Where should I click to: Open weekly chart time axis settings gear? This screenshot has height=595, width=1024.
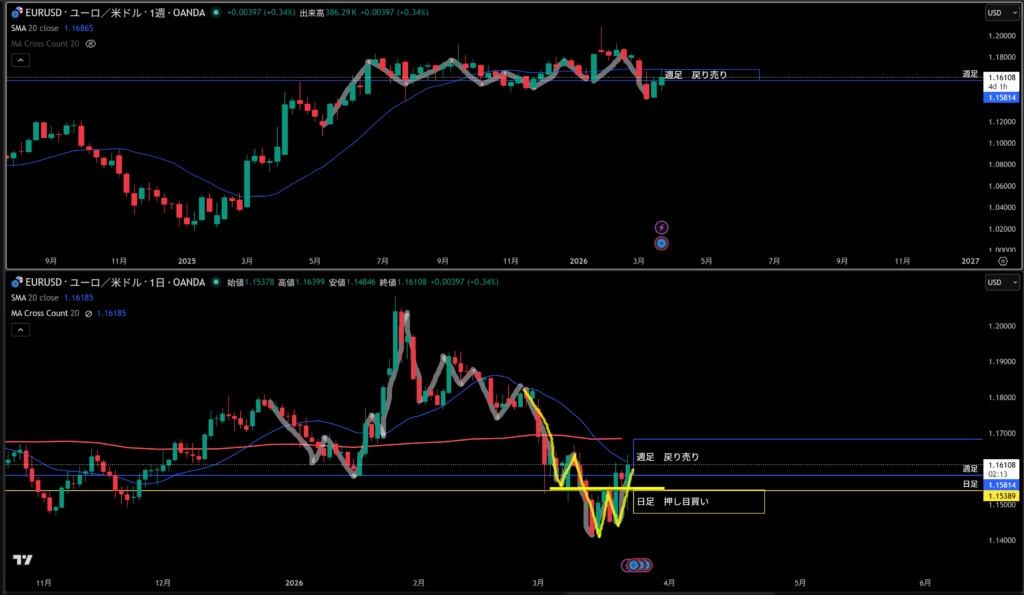(x=1001, y=258)
